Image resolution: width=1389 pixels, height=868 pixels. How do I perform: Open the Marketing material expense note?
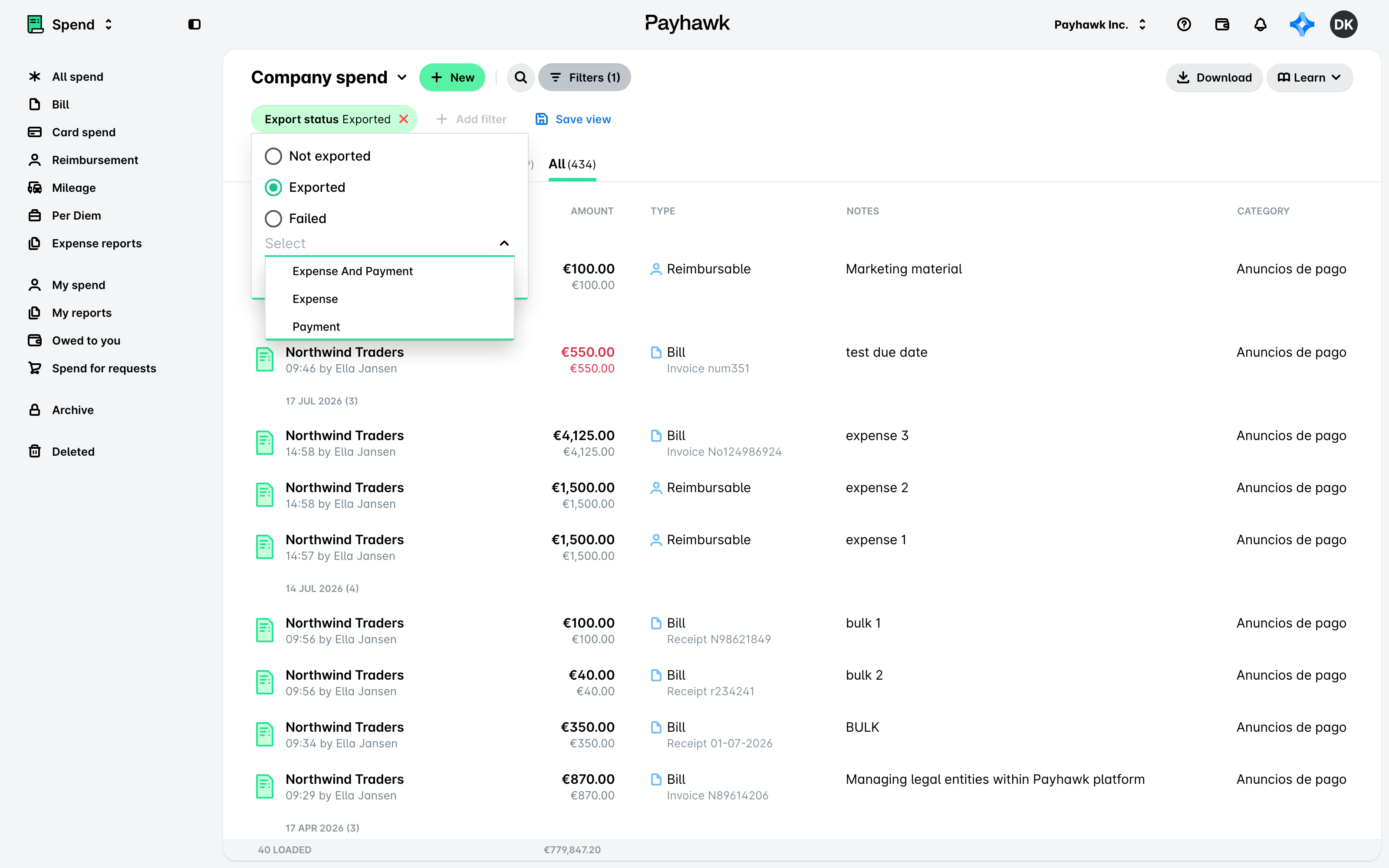(903, 269)
